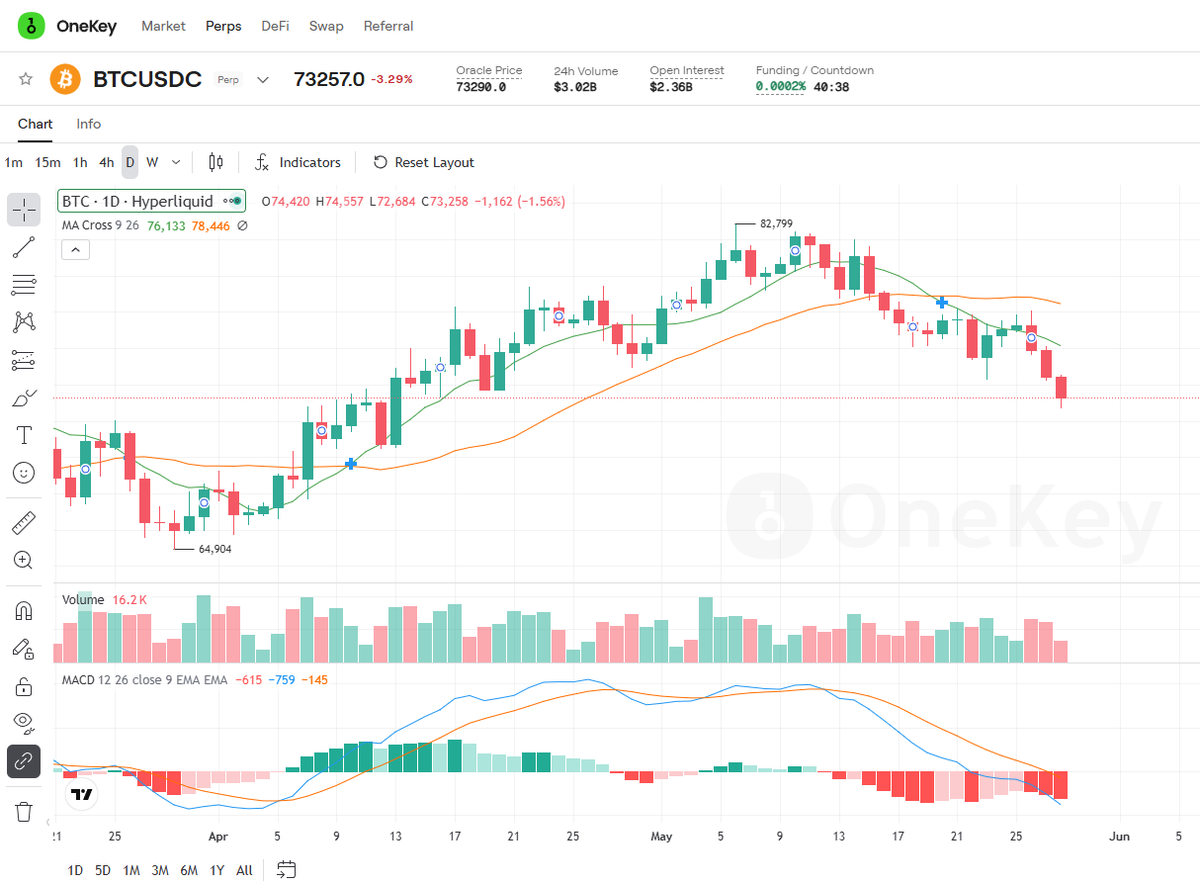Open the emoji icons tool
Image resolution: width=1200 pixels, height=884 pixels.
point(24,472)
